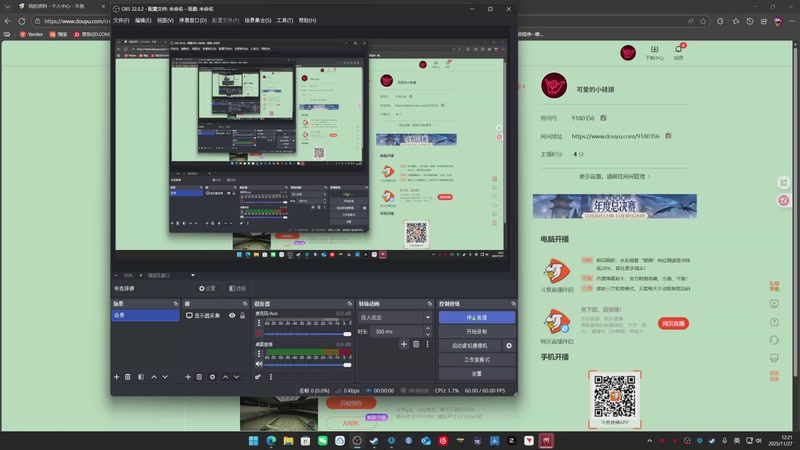Delete the selected scene using trash icon
The image size is (800, 450).
pyautogui.click(x=128, y=377)
